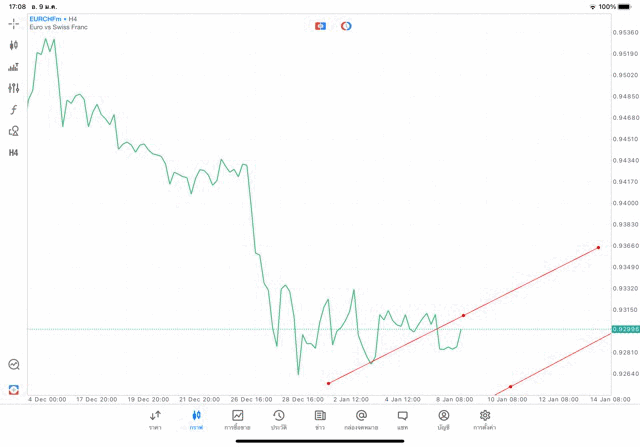Image resolution: width=640 pixels, height=447 pixels.
Task: Tap the red-blue square icon in bottom-left corner
Action: point(14,389)
